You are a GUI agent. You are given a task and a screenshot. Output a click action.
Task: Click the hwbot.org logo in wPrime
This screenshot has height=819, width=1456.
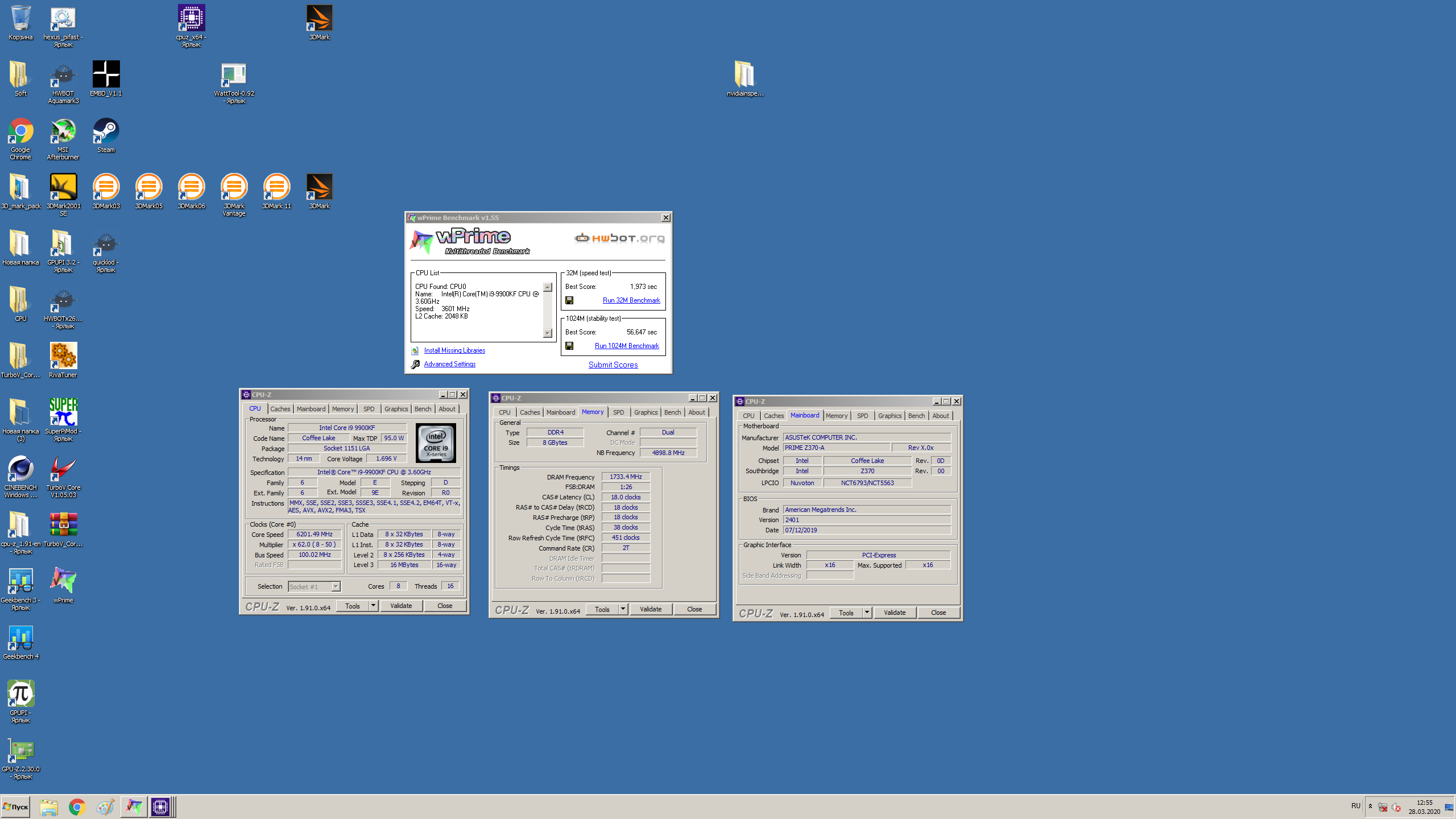(619, 238)
